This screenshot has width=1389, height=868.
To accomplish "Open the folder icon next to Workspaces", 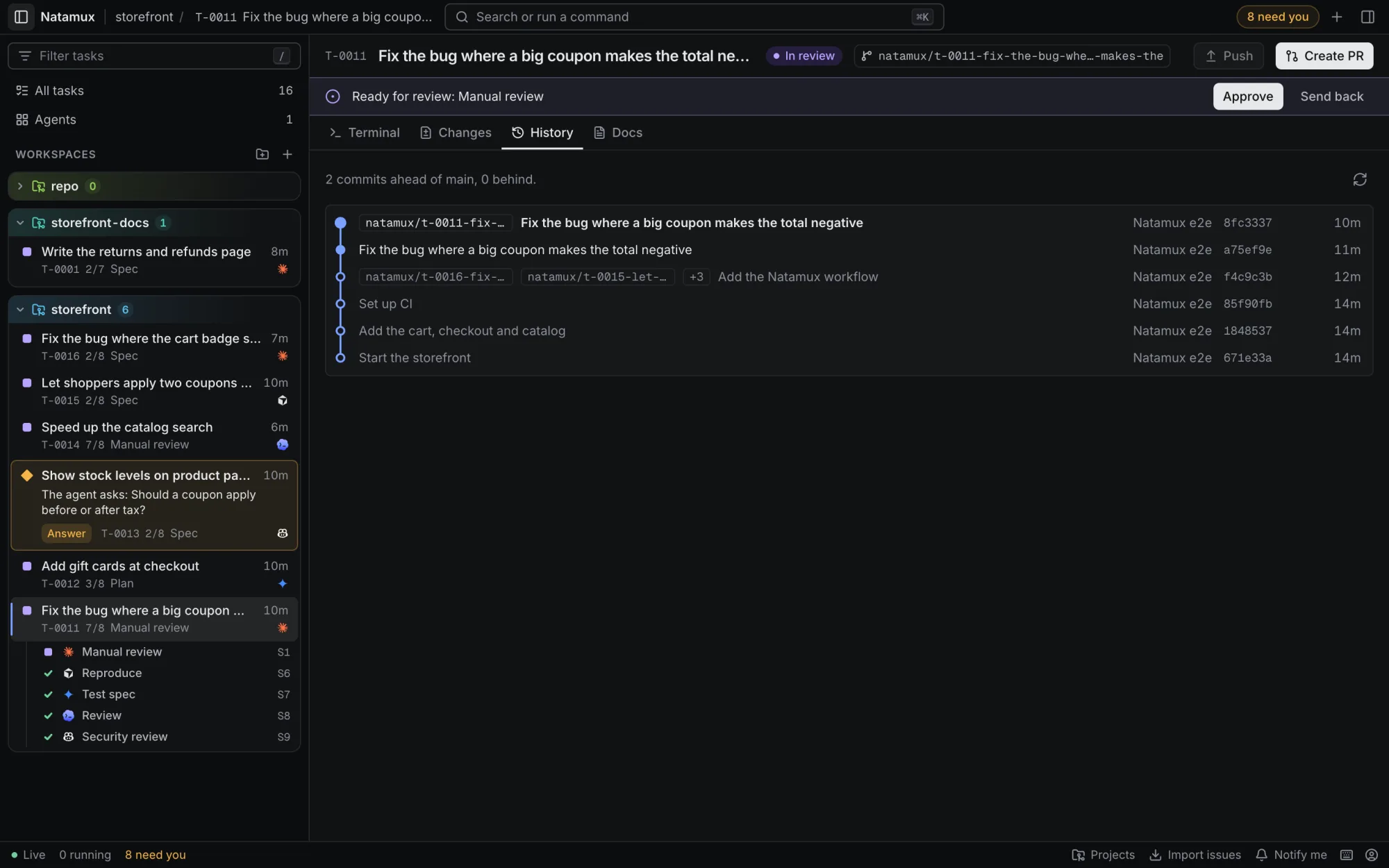I will (x=262, y=154).
